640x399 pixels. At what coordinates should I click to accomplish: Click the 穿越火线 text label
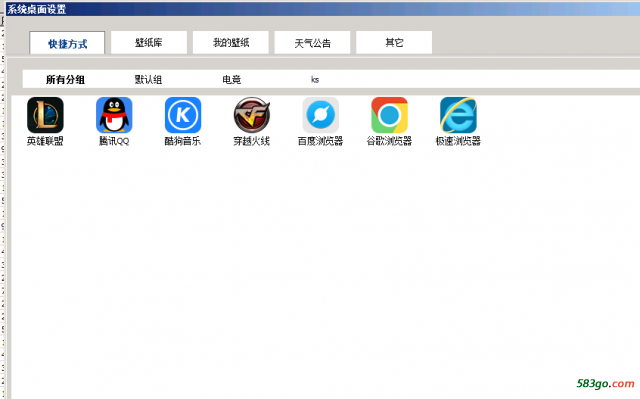coord(252,141)
